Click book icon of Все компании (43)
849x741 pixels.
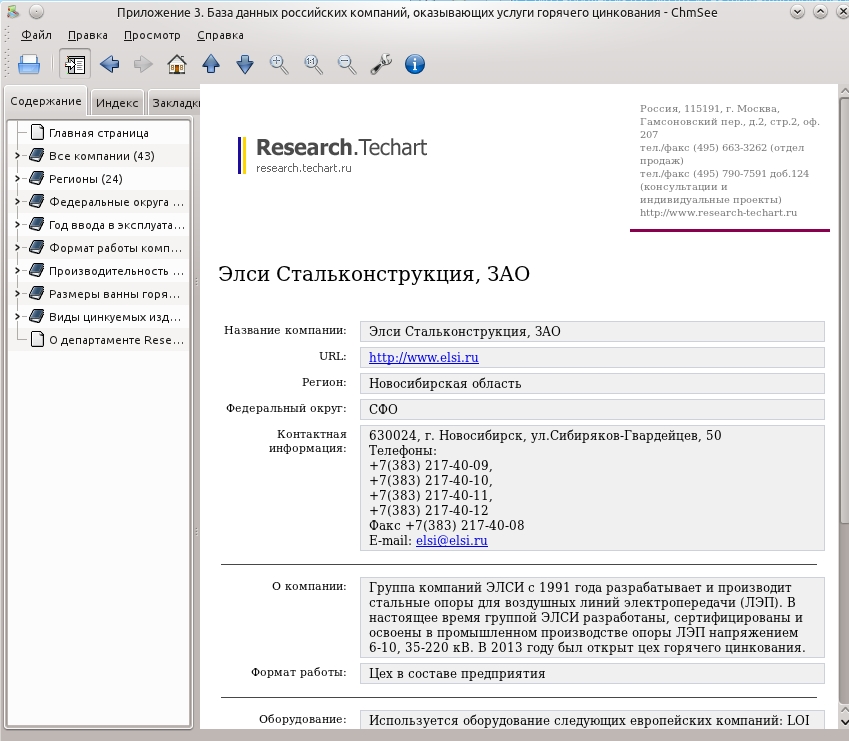point(36,156)
